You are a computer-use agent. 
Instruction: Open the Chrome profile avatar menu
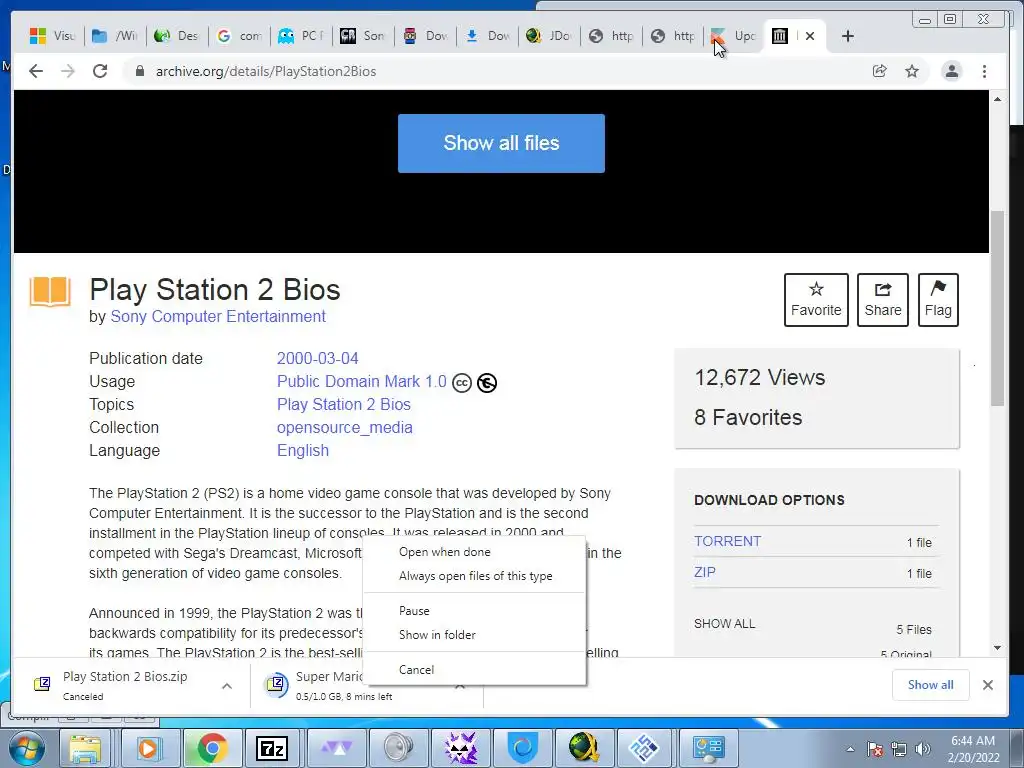click(952, 71)
